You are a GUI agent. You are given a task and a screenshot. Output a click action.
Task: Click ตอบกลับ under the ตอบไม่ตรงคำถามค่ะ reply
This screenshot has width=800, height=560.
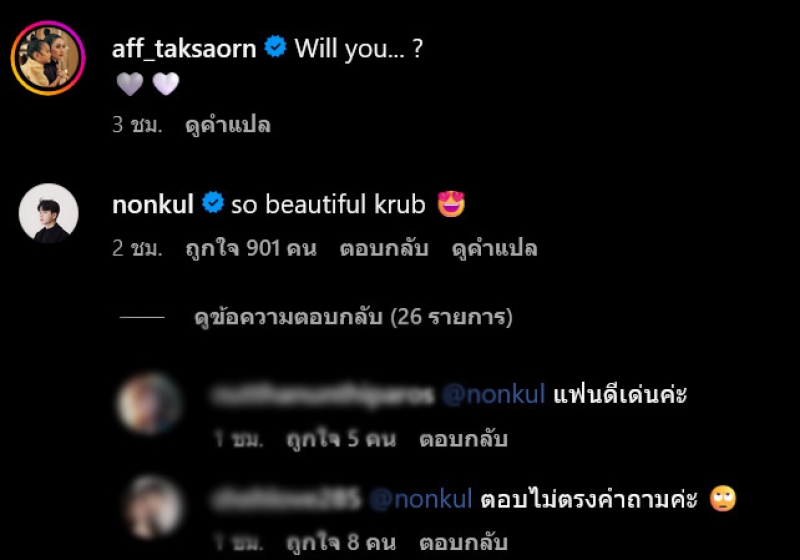[x=463, y=543]
